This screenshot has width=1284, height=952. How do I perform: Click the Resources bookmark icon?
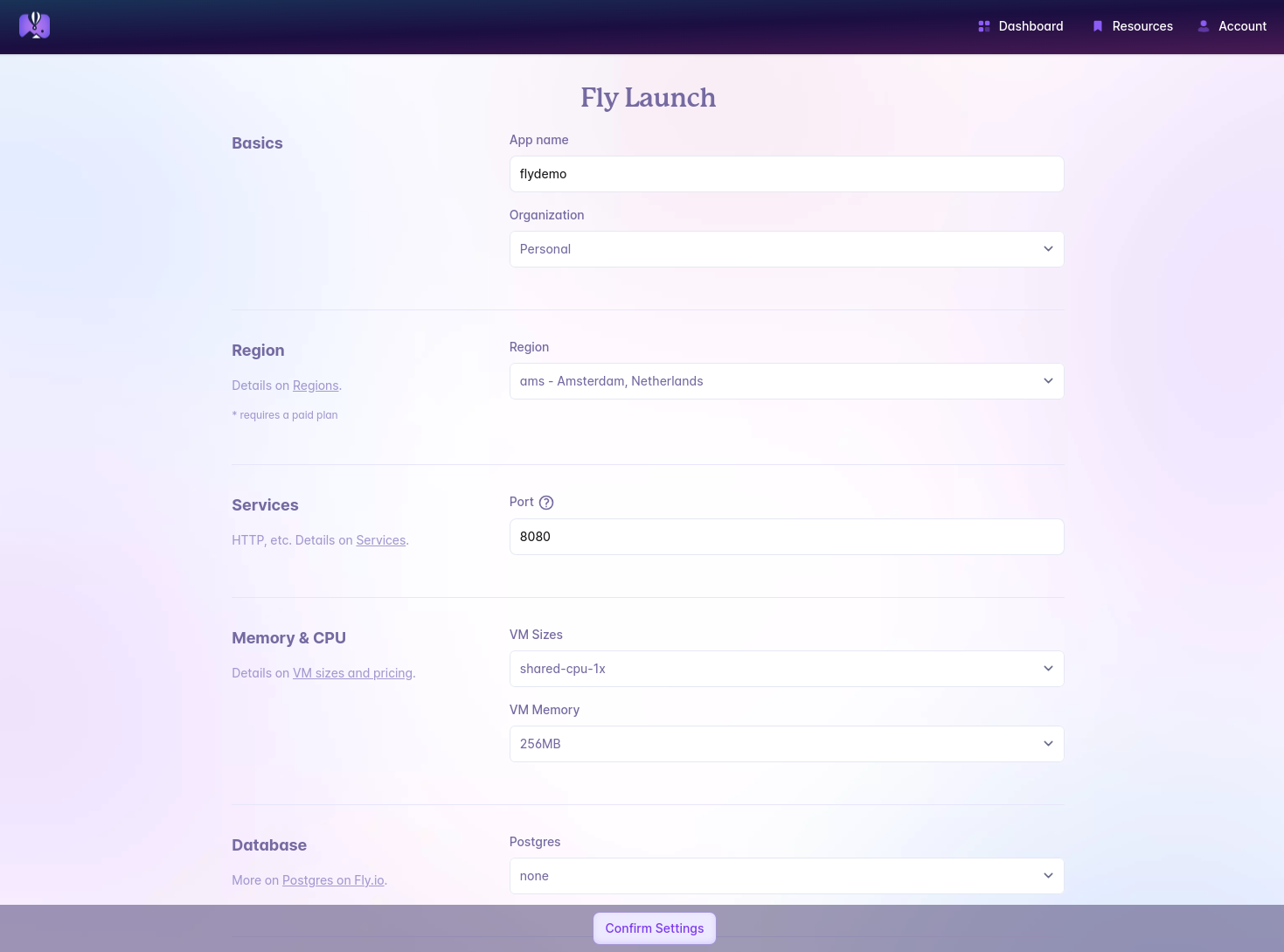coord(1098,26)
